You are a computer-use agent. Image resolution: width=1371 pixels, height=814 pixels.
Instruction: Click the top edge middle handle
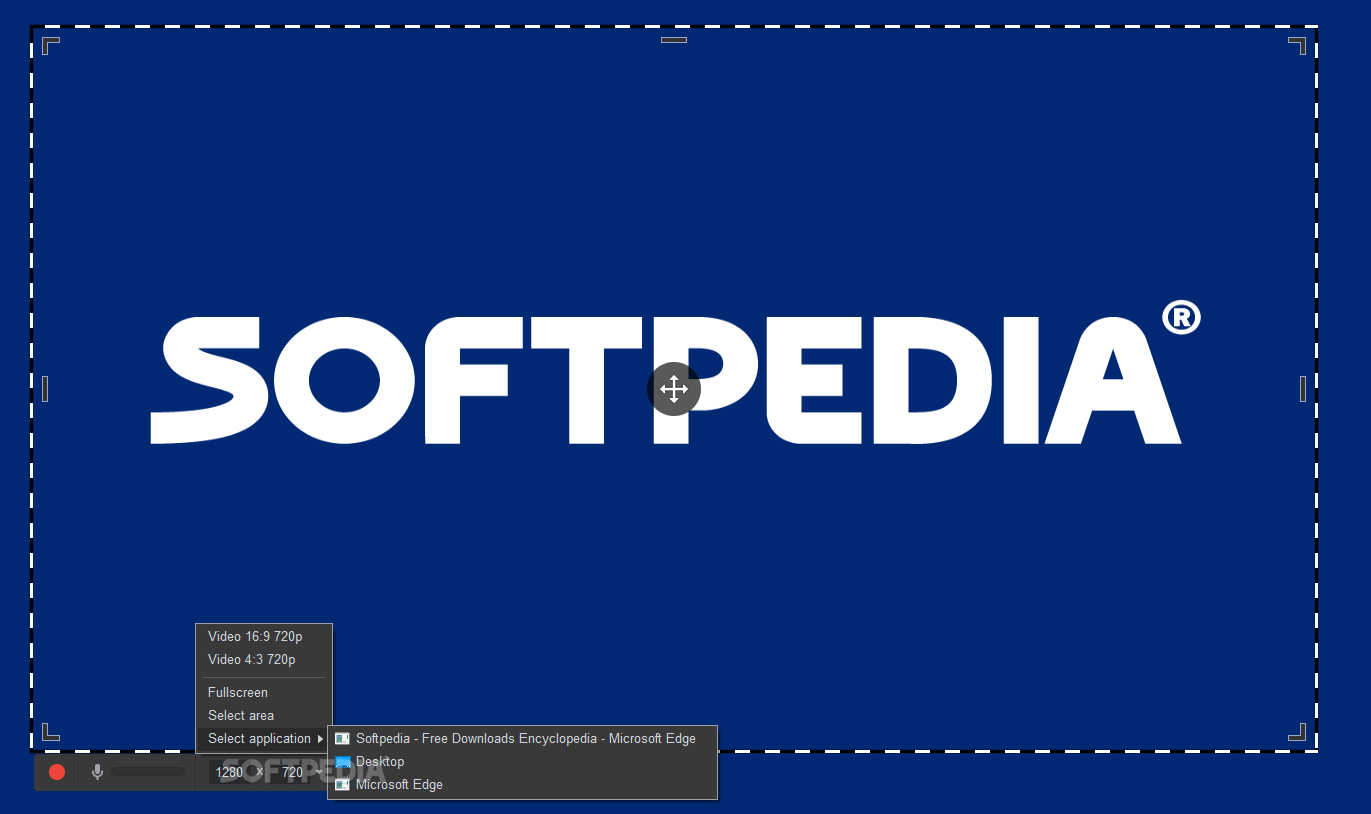pos(674,40)
